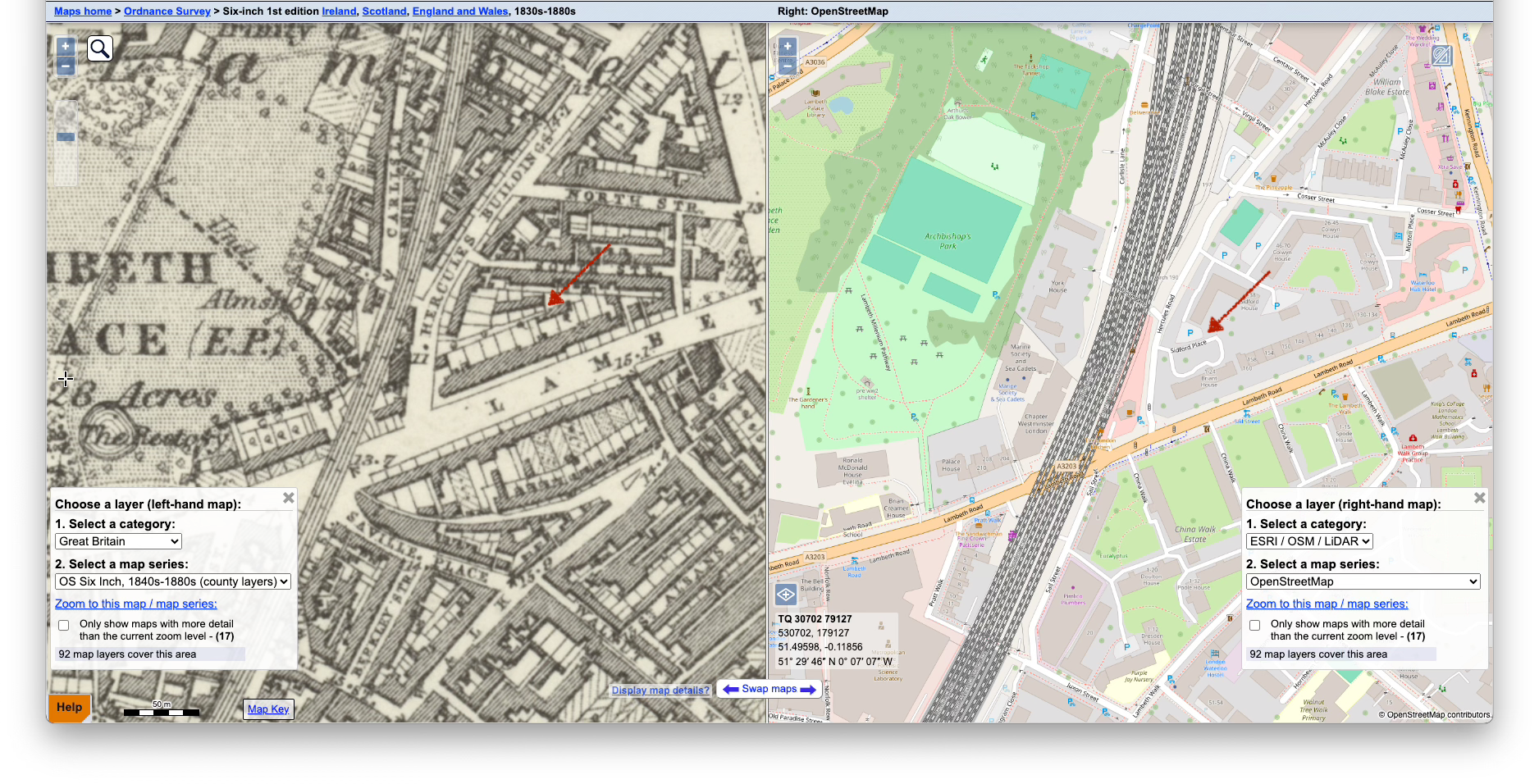
Task: Adjust the left map transparency slider handle
Action: click(66, 137)
